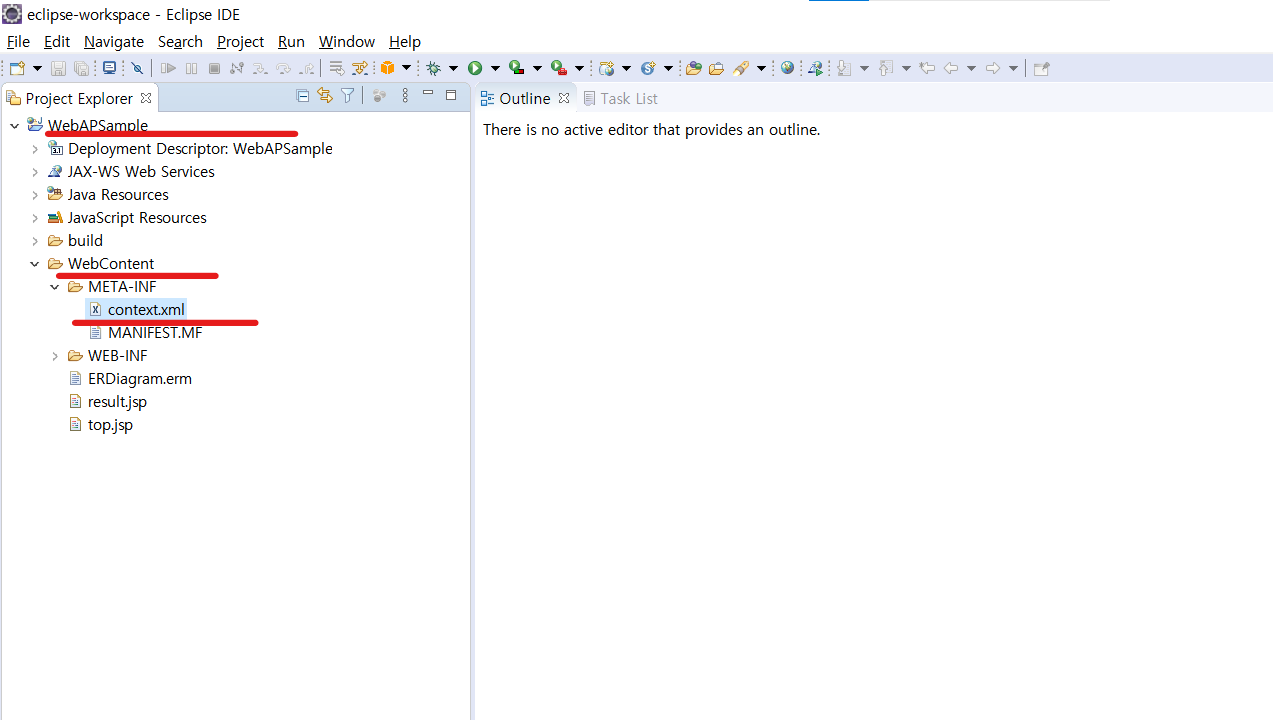Image resolution: width=1273 pixels, height=720 pixels.
Task: Click the Terminate stop icon
Action: click(x=214, y=68)
